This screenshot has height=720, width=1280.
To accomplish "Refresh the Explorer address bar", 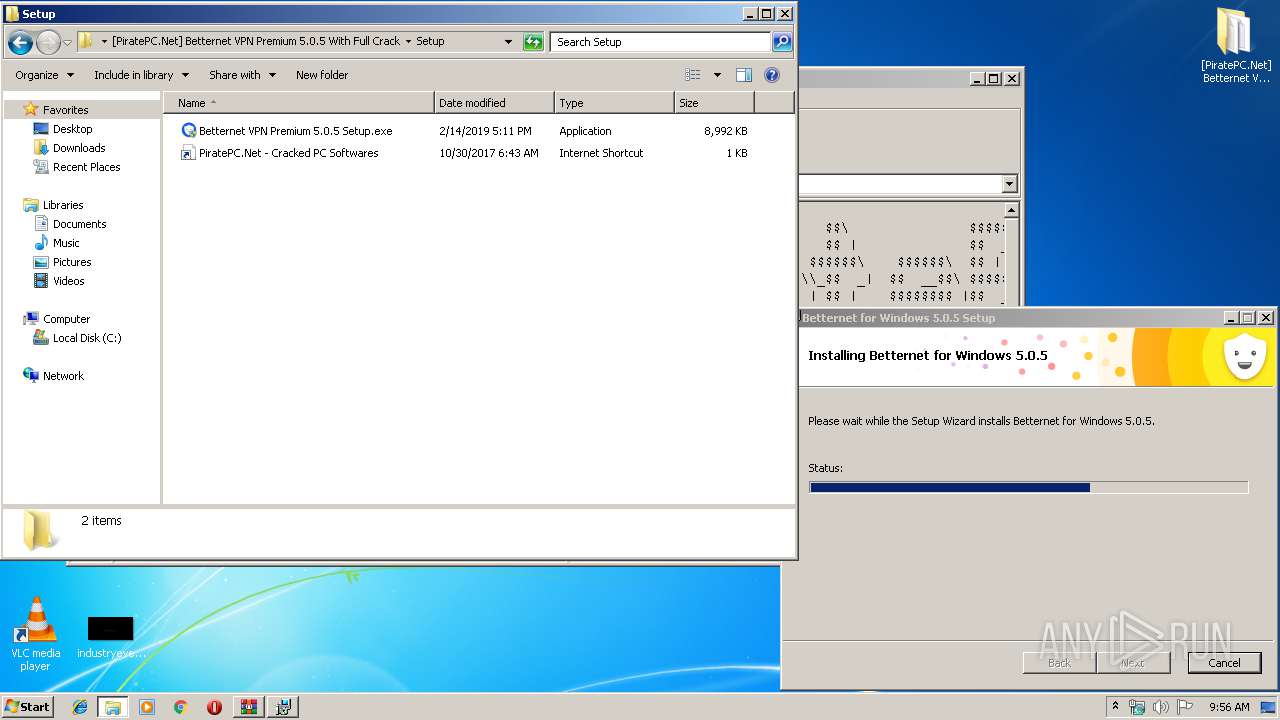I will (x=533, y=42).
